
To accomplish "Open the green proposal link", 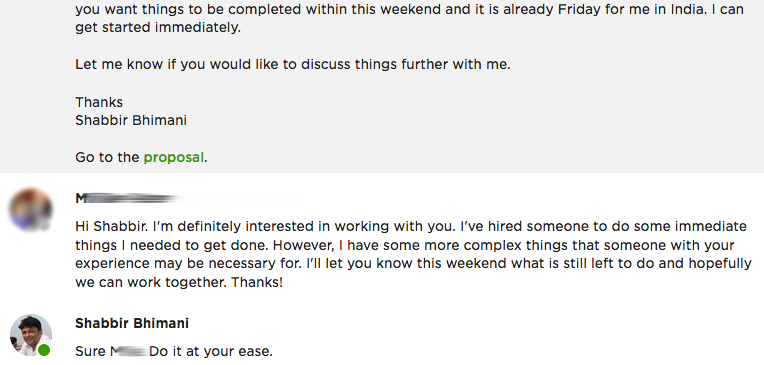I will [173, 157].
